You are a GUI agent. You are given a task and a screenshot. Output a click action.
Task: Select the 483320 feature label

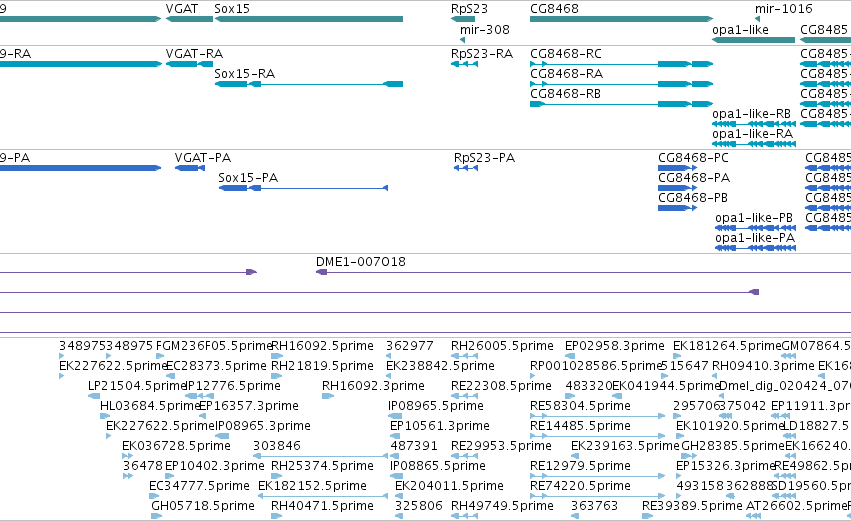tap(589, 386)
